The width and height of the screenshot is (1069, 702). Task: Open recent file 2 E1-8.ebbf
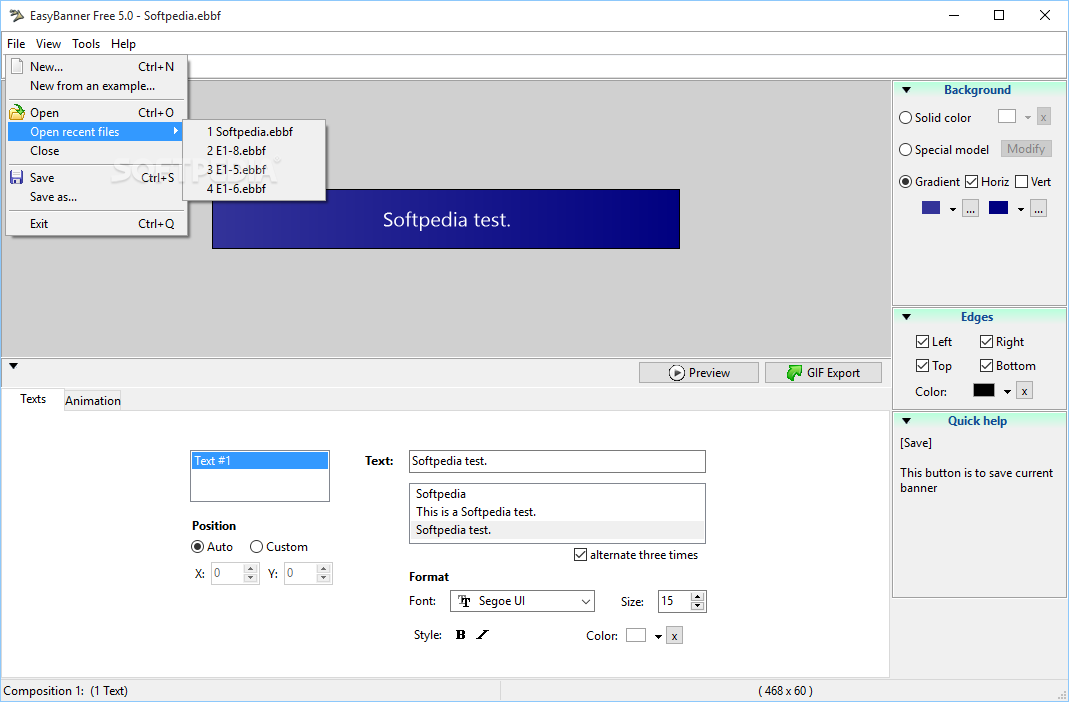(254, 151)
